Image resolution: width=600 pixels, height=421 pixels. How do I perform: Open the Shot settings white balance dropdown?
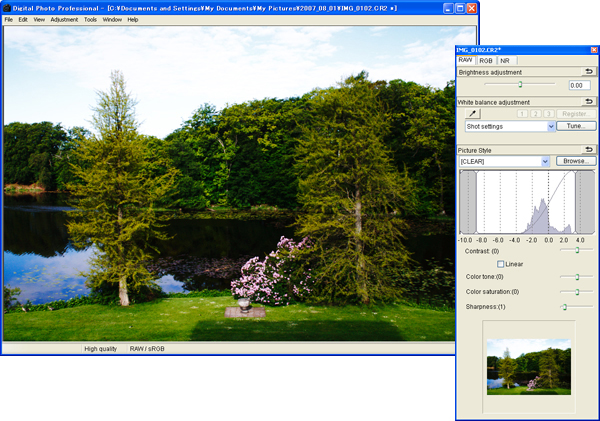point(551,127)
